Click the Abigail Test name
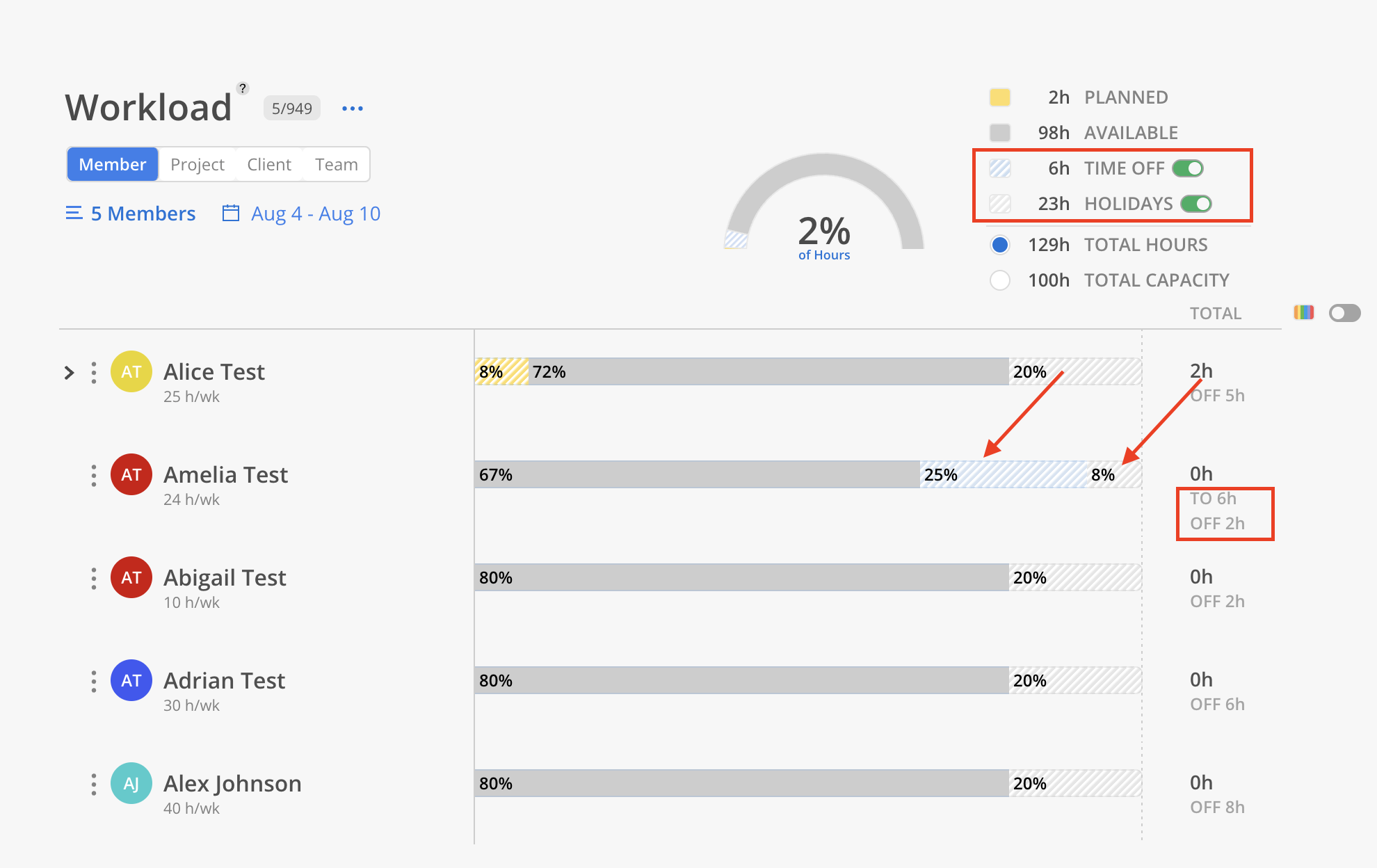 pos(225,578)
